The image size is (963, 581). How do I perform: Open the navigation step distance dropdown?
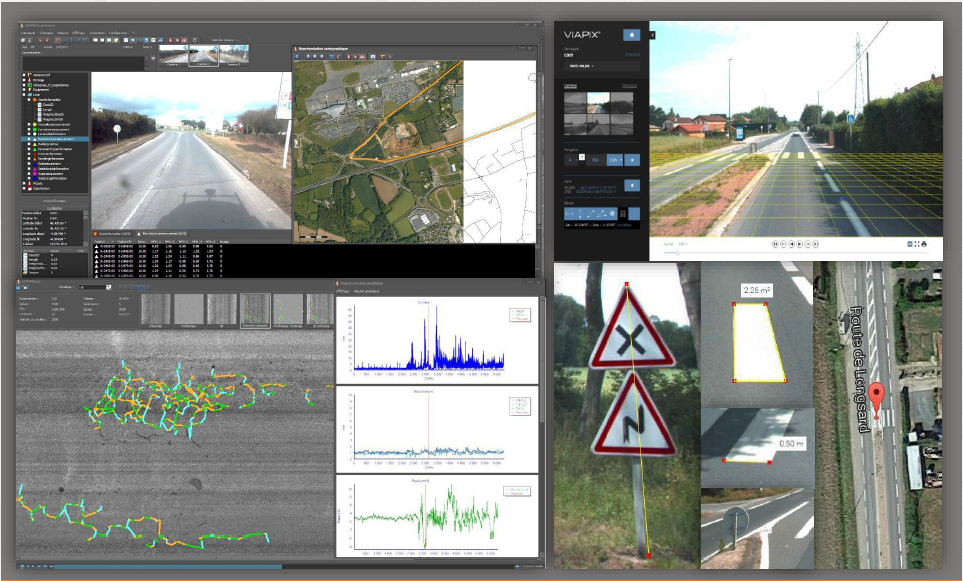[x=613, y=159]
